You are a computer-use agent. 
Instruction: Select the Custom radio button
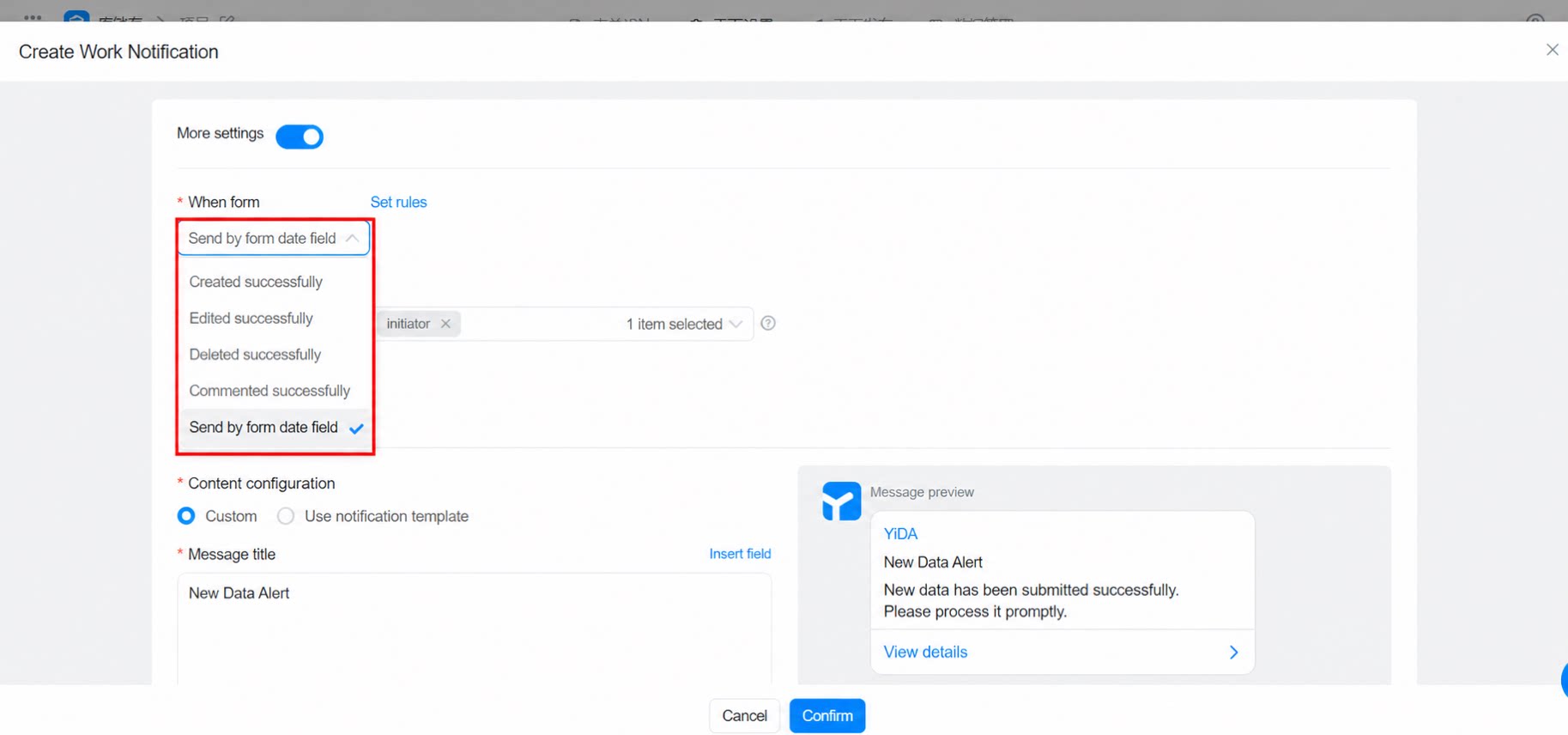click(186, 516)
